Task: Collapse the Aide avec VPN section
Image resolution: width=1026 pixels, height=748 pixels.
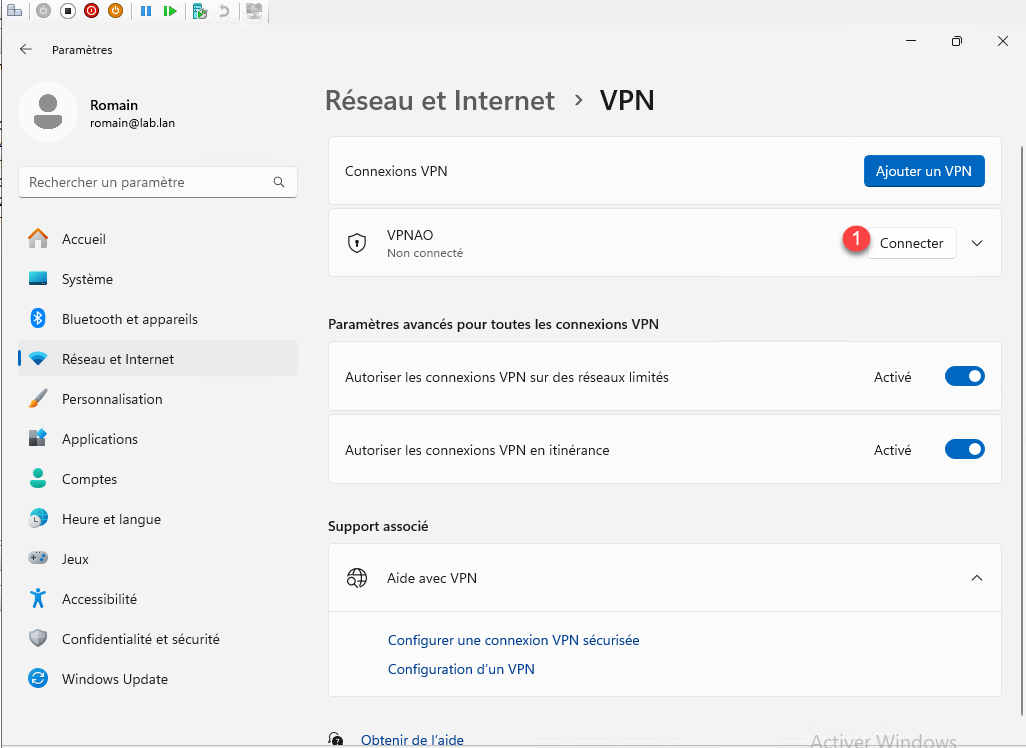Action: coord(977,578)
